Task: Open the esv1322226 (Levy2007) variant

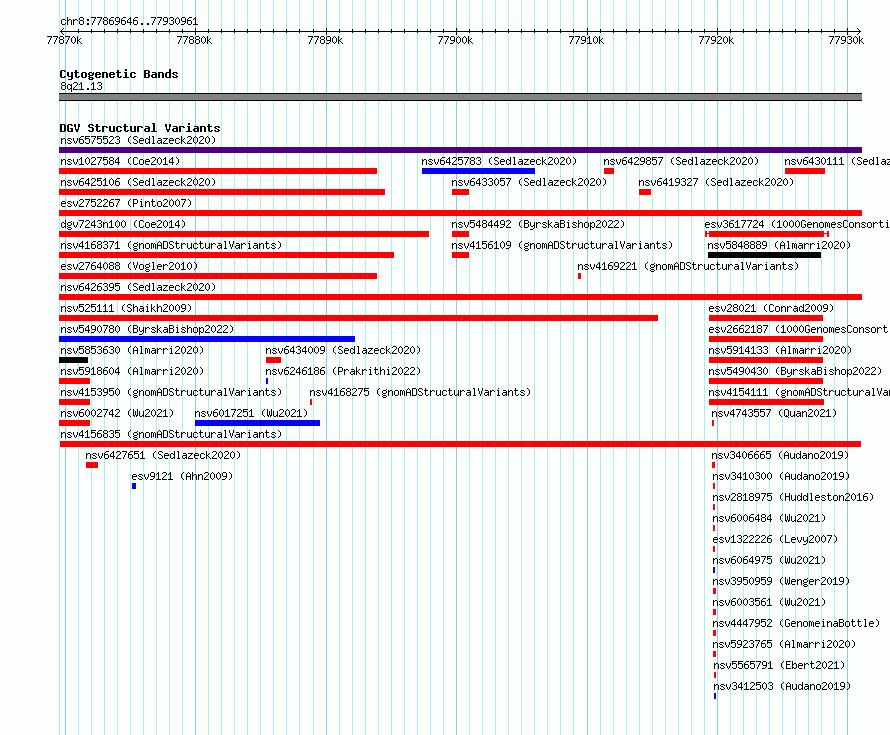Action: pyautogui.click(x=775, y=539)
